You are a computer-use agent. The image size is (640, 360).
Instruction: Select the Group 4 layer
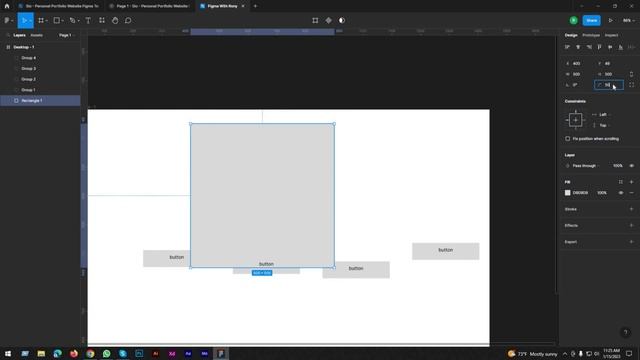point(40,58)
